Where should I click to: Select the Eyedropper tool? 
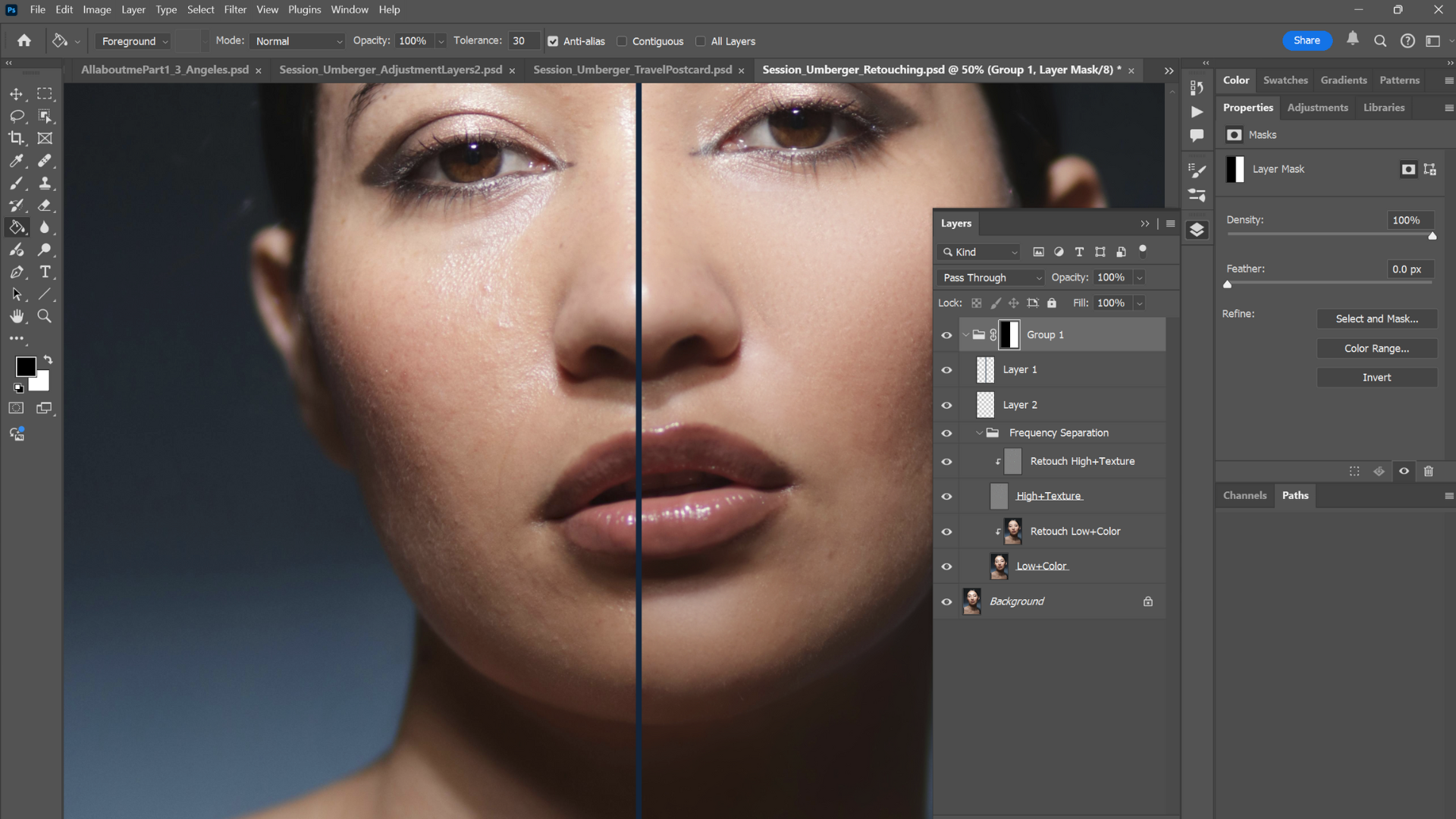click(16, 161)
